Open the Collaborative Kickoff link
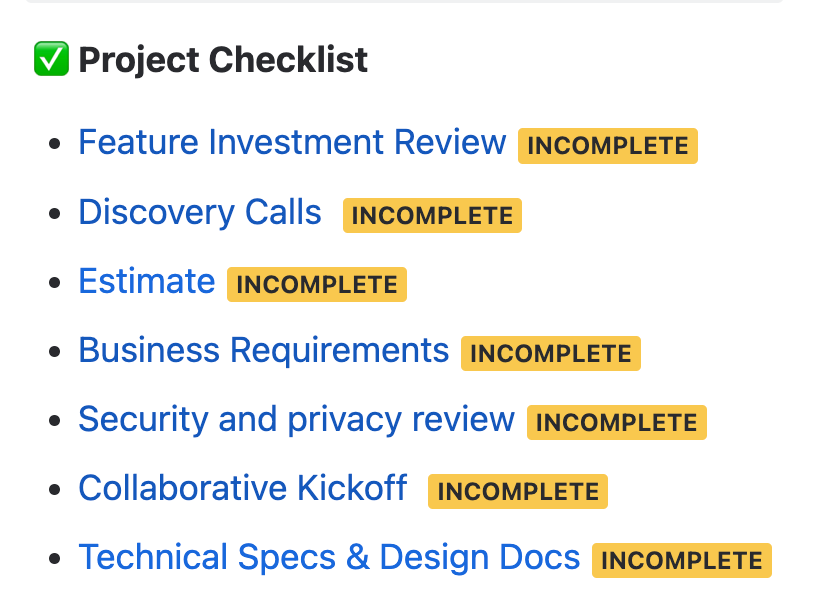This screenshot has height=600, width=816. (243, 489)
